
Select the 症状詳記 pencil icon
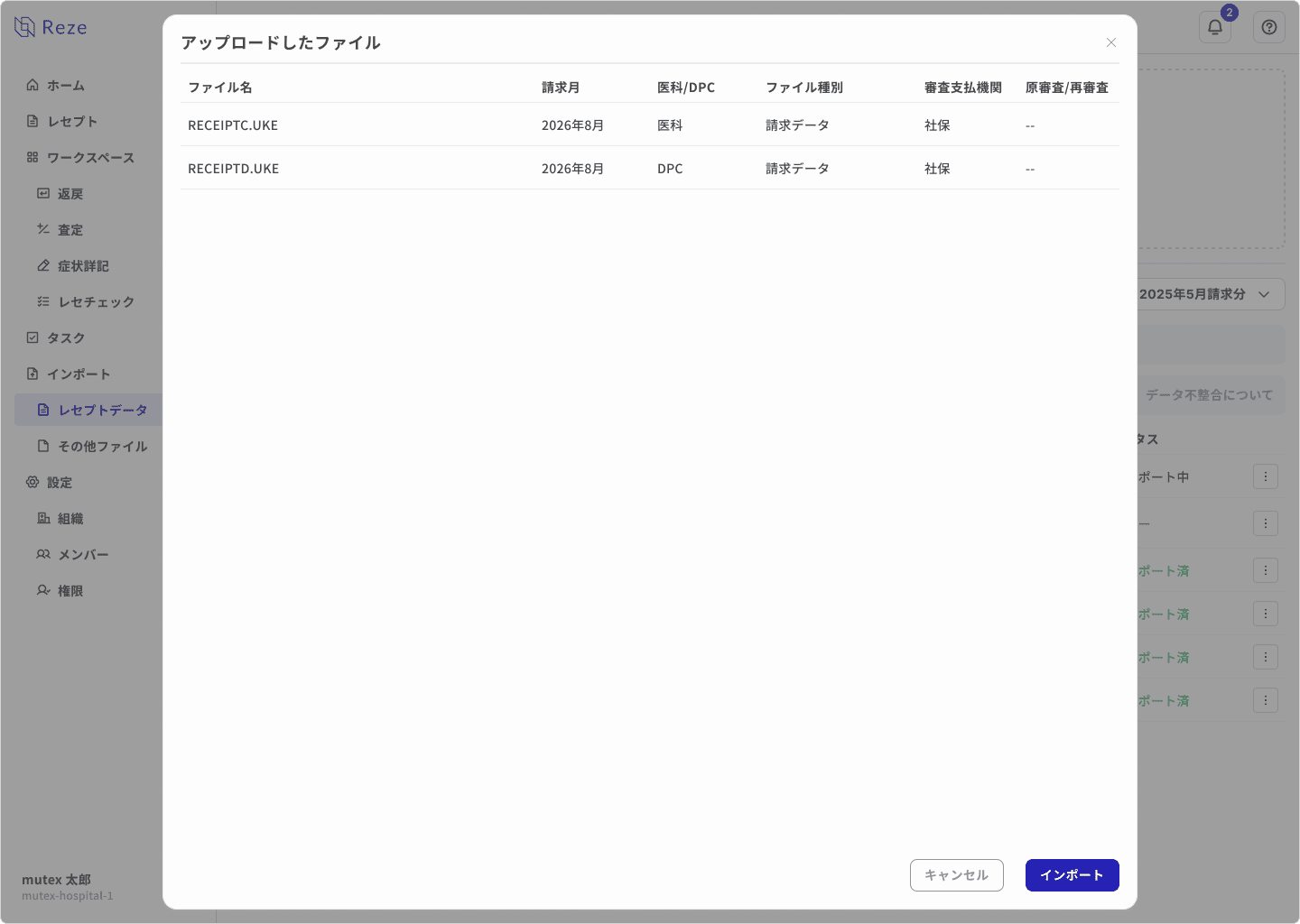click(x=43, y=265)
